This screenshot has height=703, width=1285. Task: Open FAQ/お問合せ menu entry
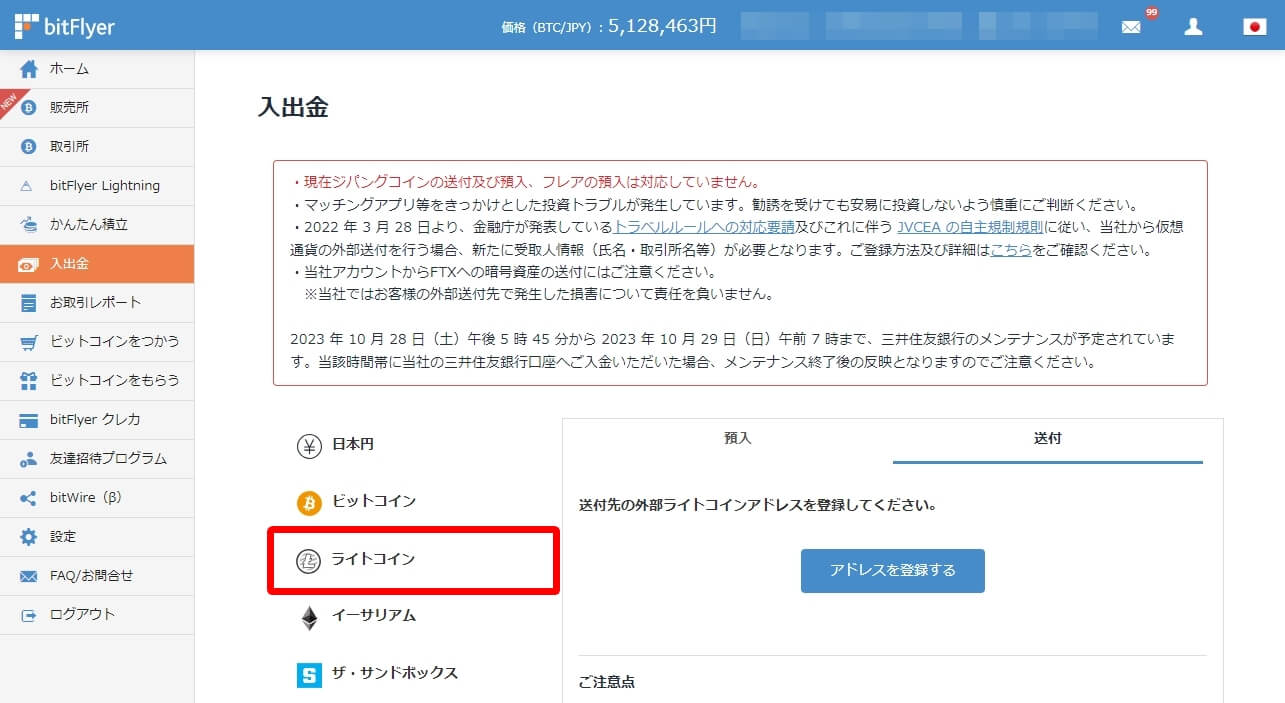97,576
